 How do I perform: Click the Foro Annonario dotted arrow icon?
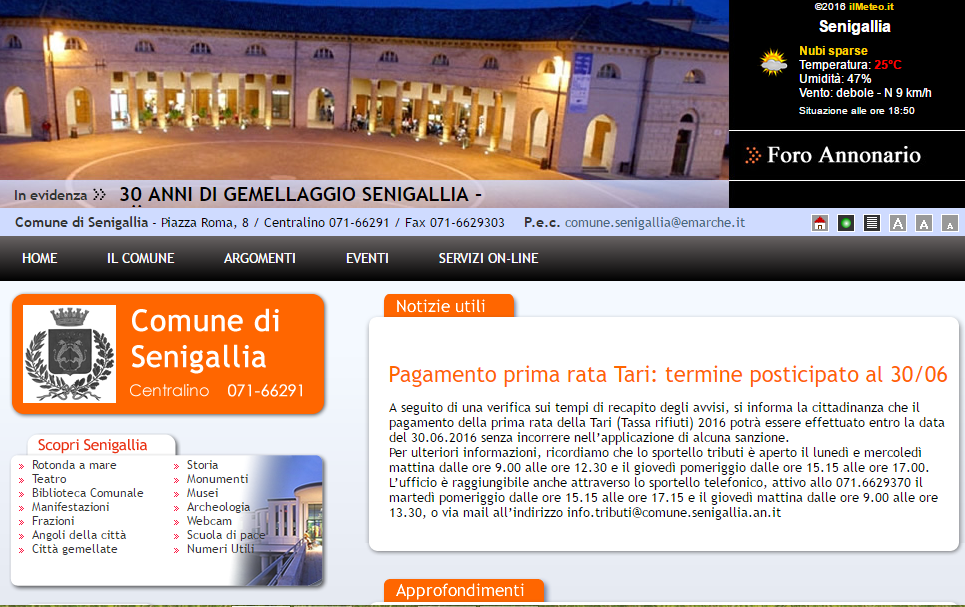tap(752, 155)
